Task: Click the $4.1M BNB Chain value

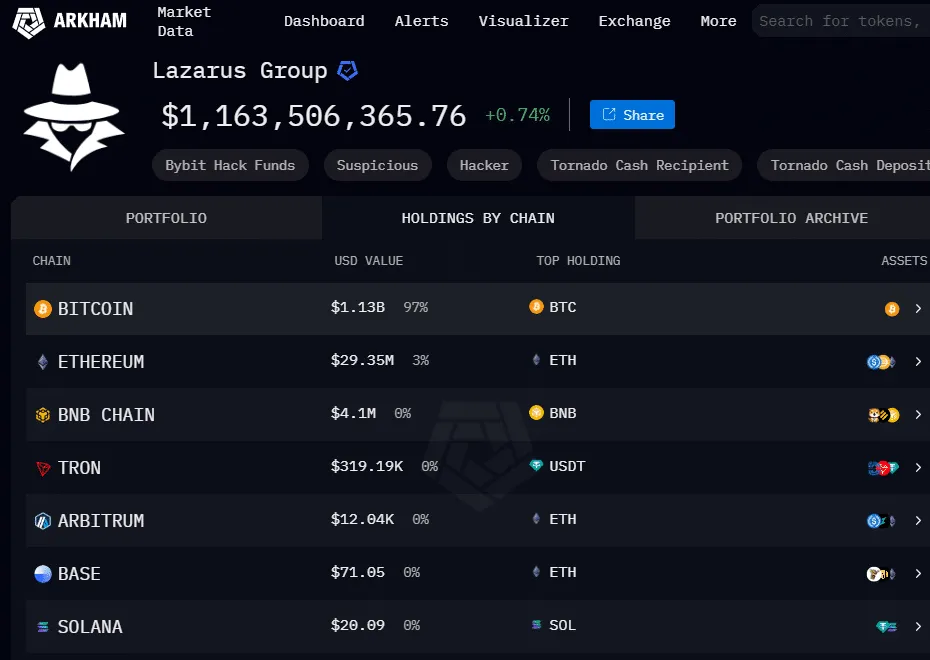Action: [353, 413]
